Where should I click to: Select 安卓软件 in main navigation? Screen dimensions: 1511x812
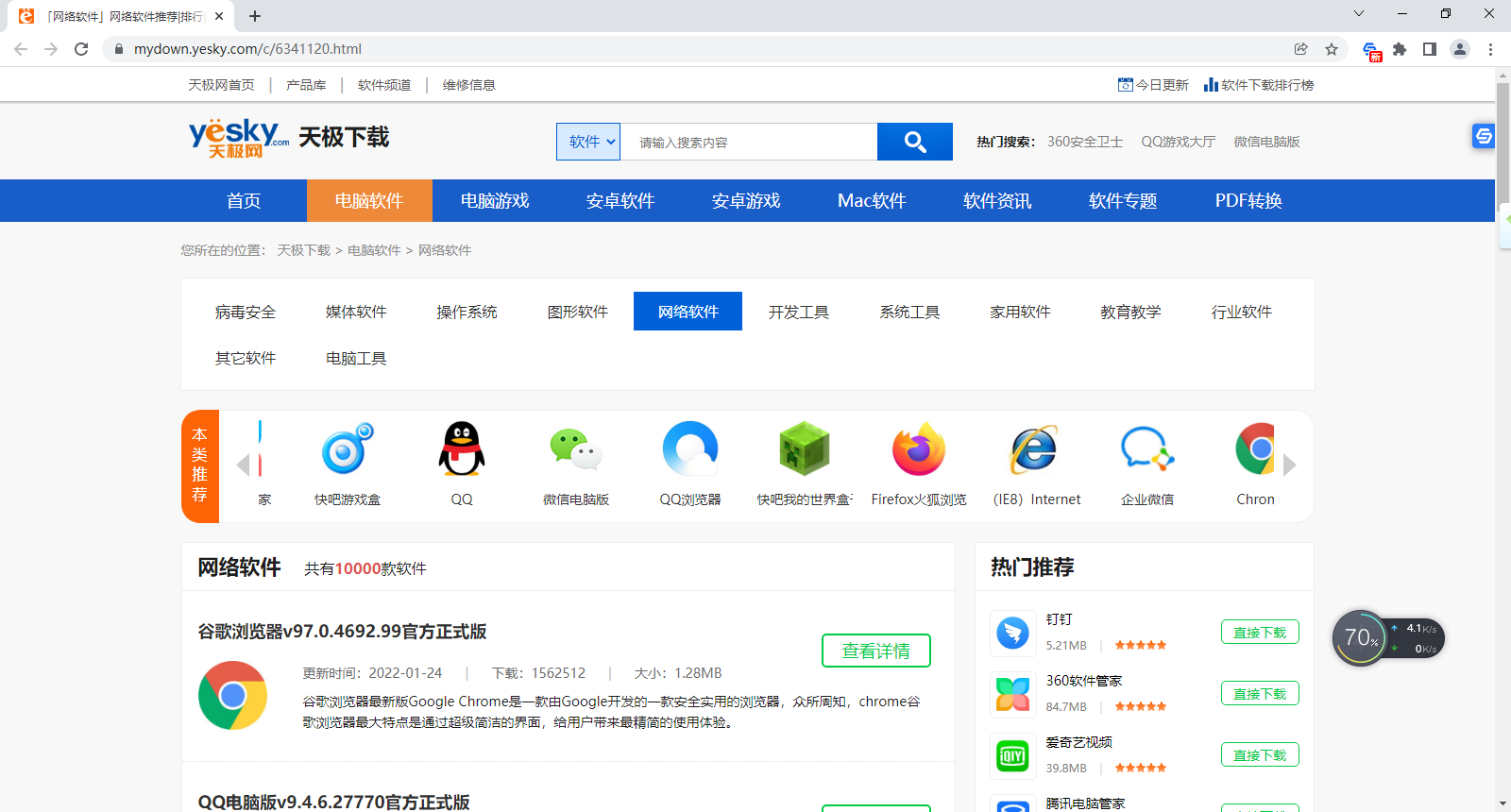pos(620,200)
